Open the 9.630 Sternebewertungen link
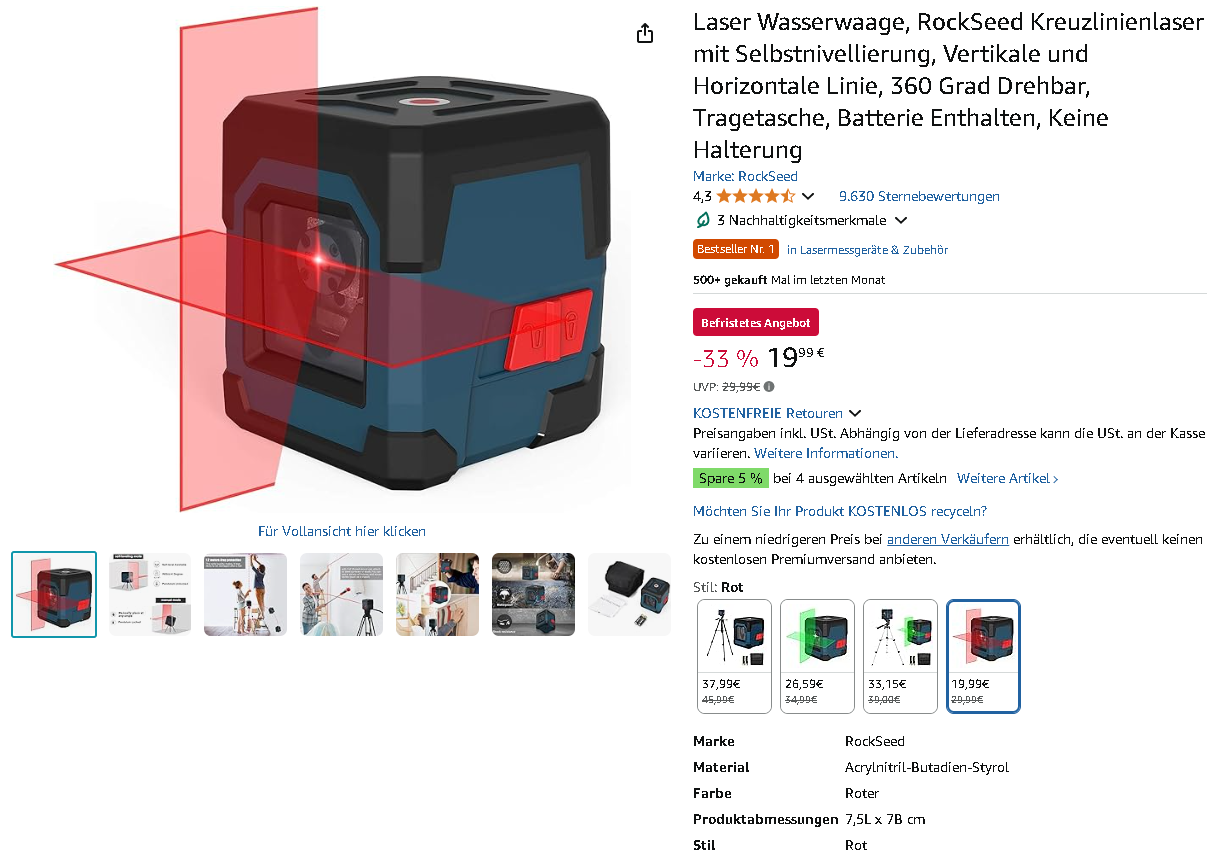This screenshot has height=858, width=1216. [x=919, y=196]
